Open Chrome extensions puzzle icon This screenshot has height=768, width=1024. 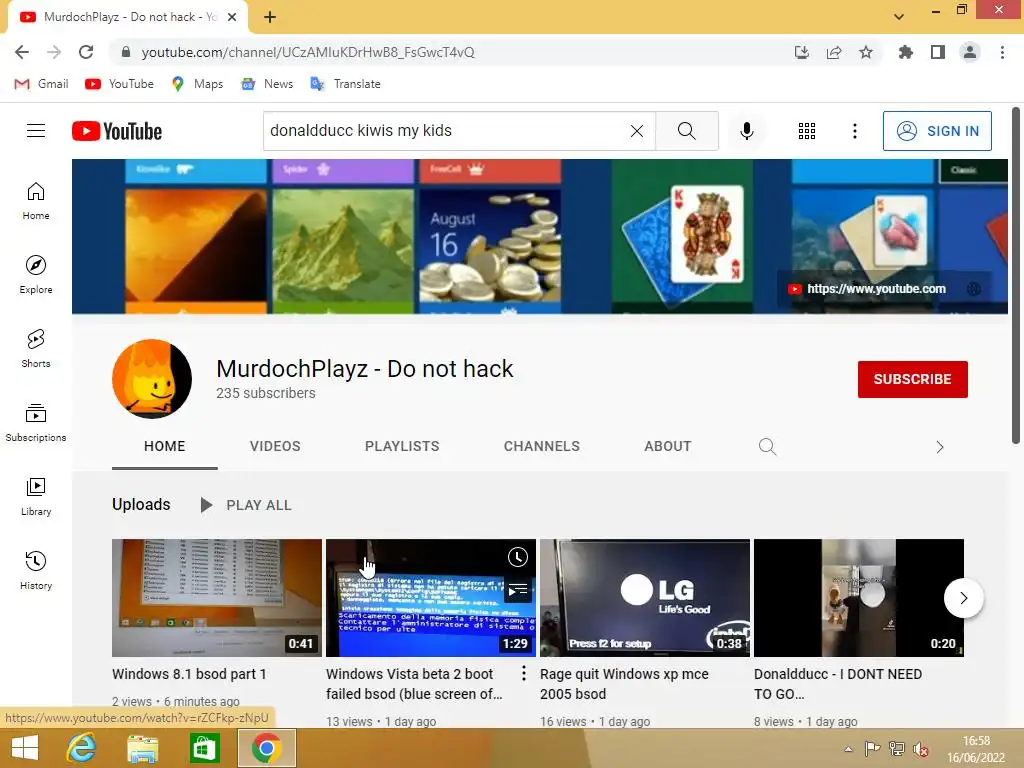905,52
